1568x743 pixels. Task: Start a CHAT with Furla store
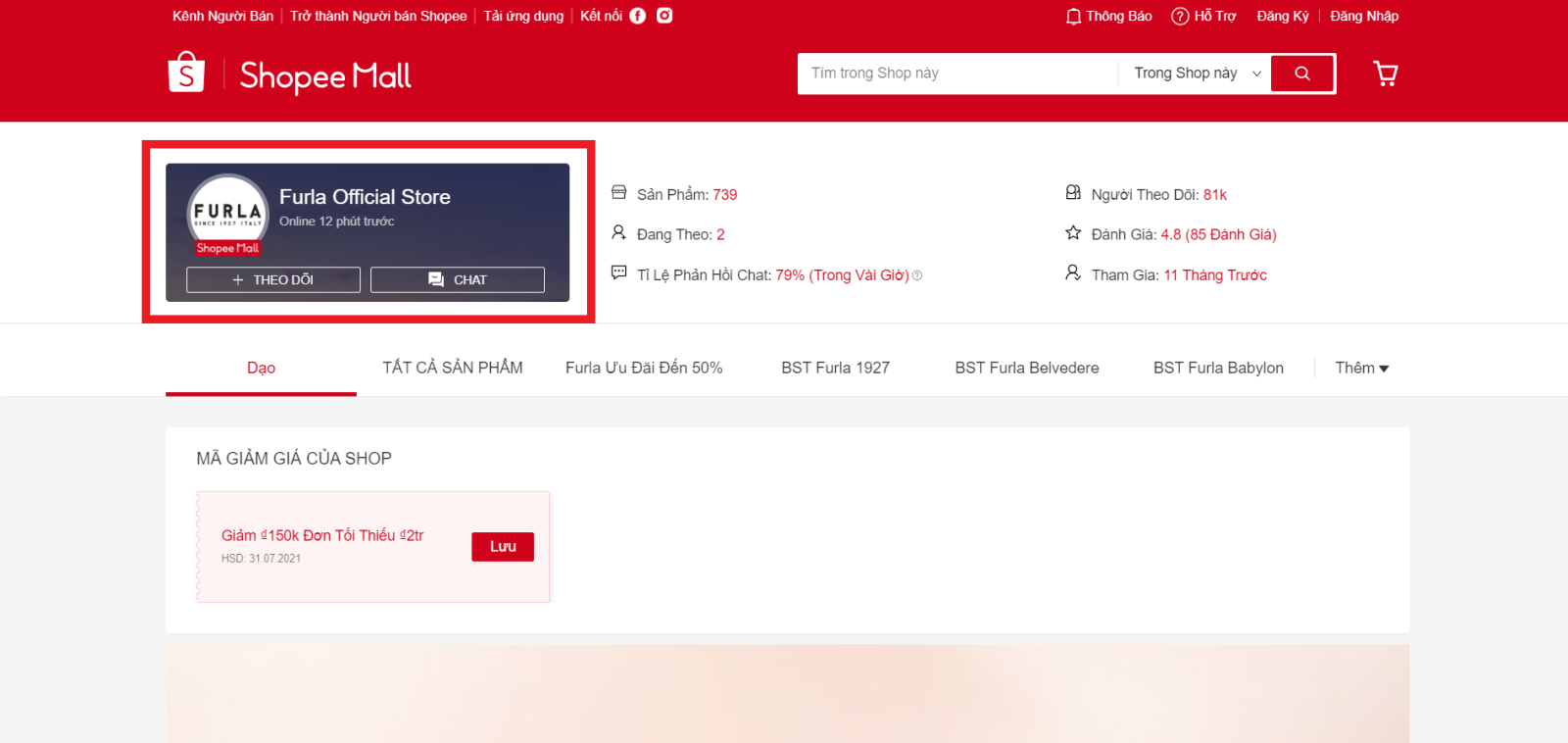point(458,280)
